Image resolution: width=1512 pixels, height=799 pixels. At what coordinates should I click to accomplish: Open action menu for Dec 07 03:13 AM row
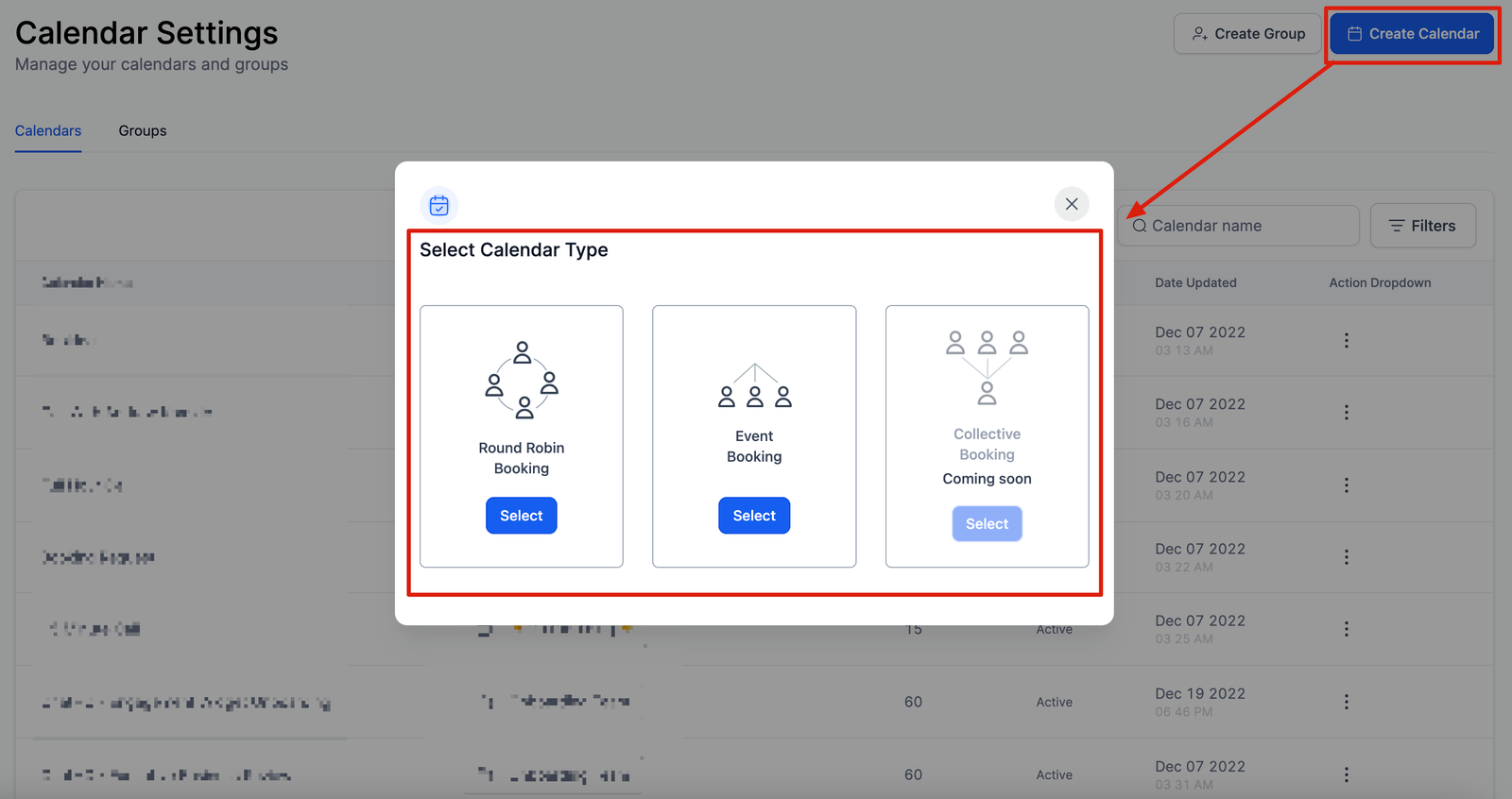[1347, 340]
